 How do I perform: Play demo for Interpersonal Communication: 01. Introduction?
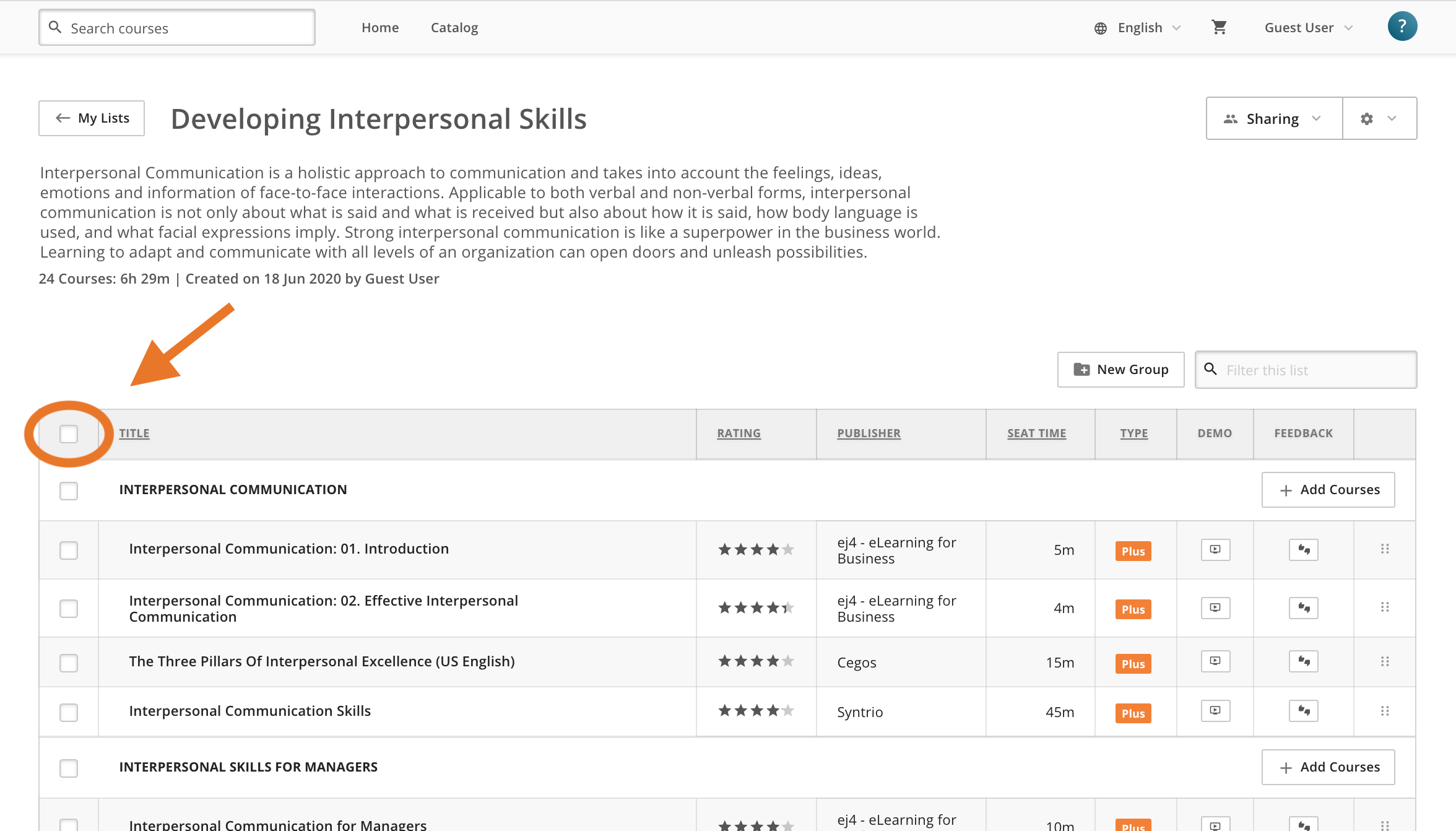[1215, 550]
